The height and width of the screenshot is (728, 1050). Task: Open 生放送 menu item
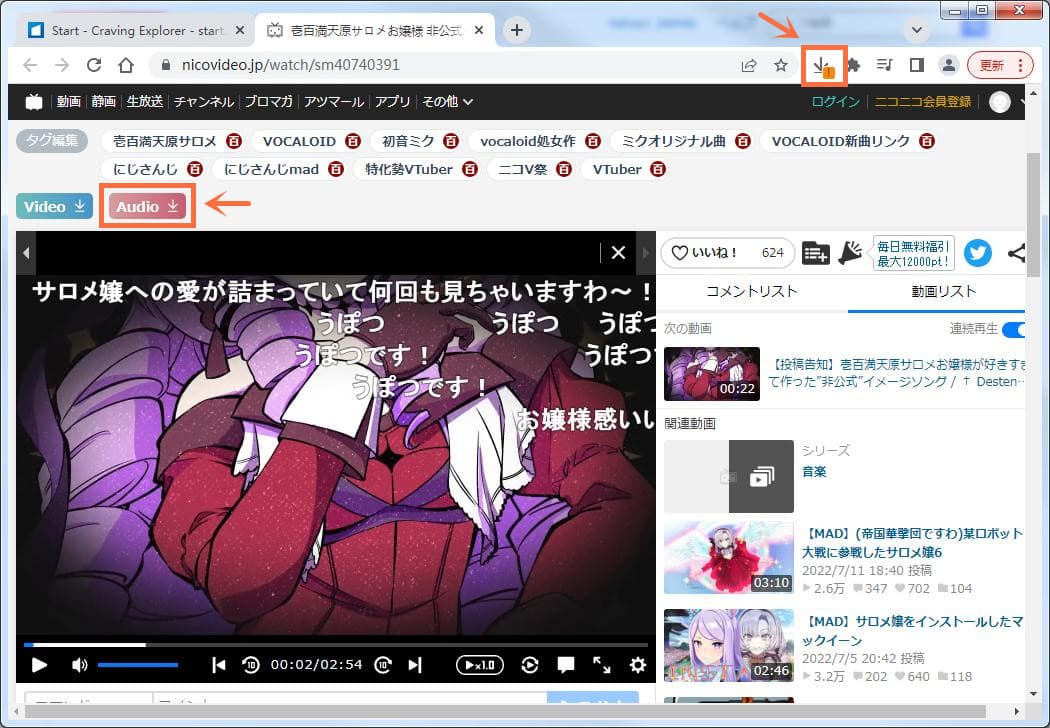click(x=145, y=102)
